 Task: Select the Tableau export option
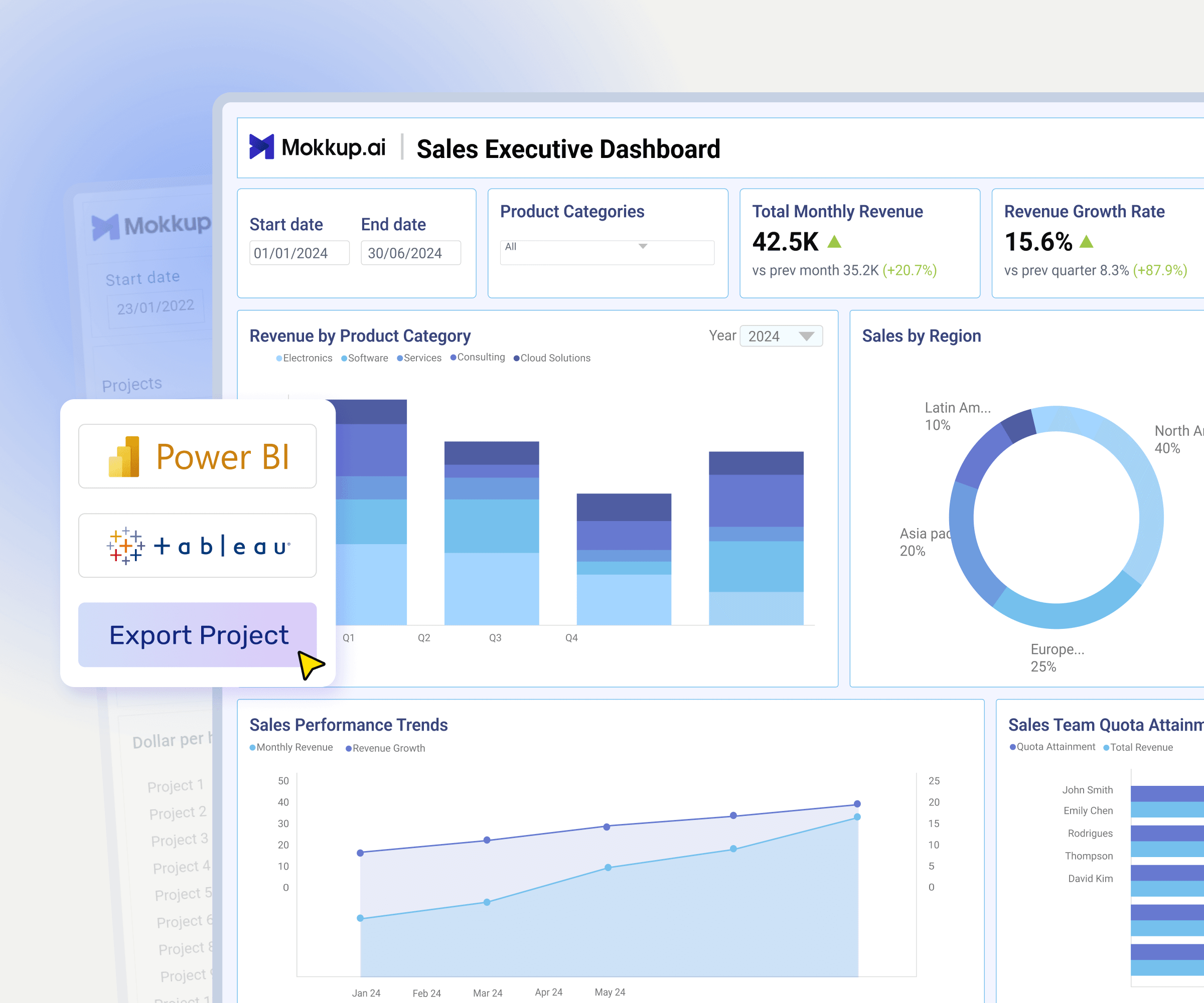pos(197,546)
